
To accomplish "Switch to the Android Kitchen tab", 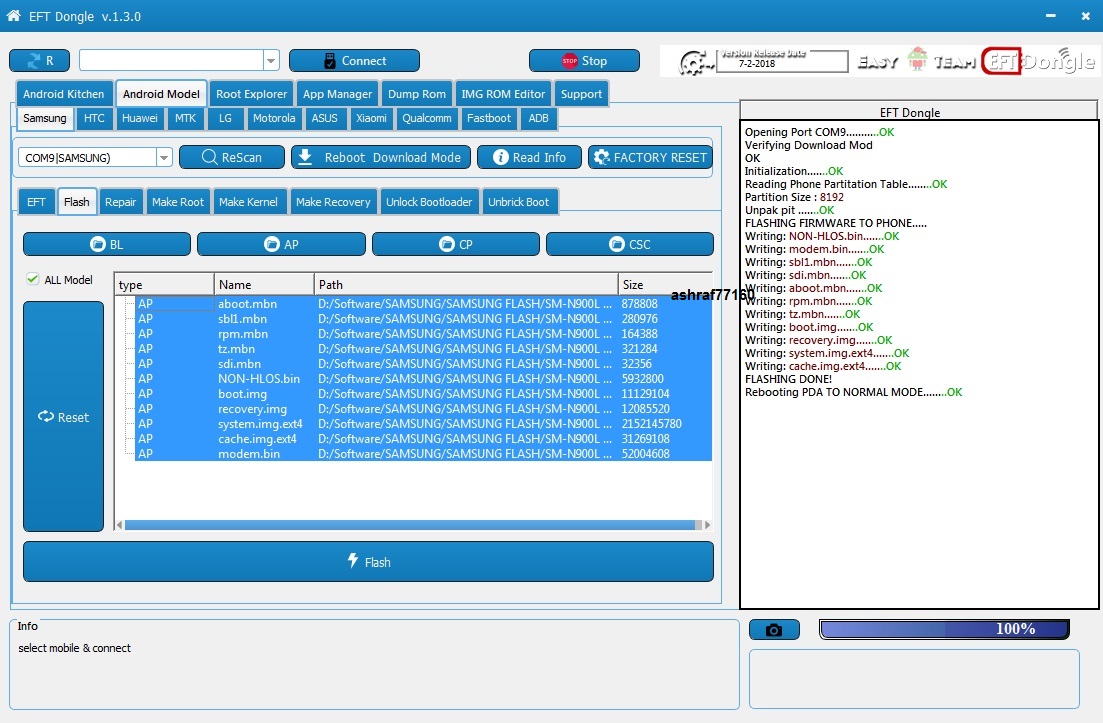I will (x=63, y=94).
